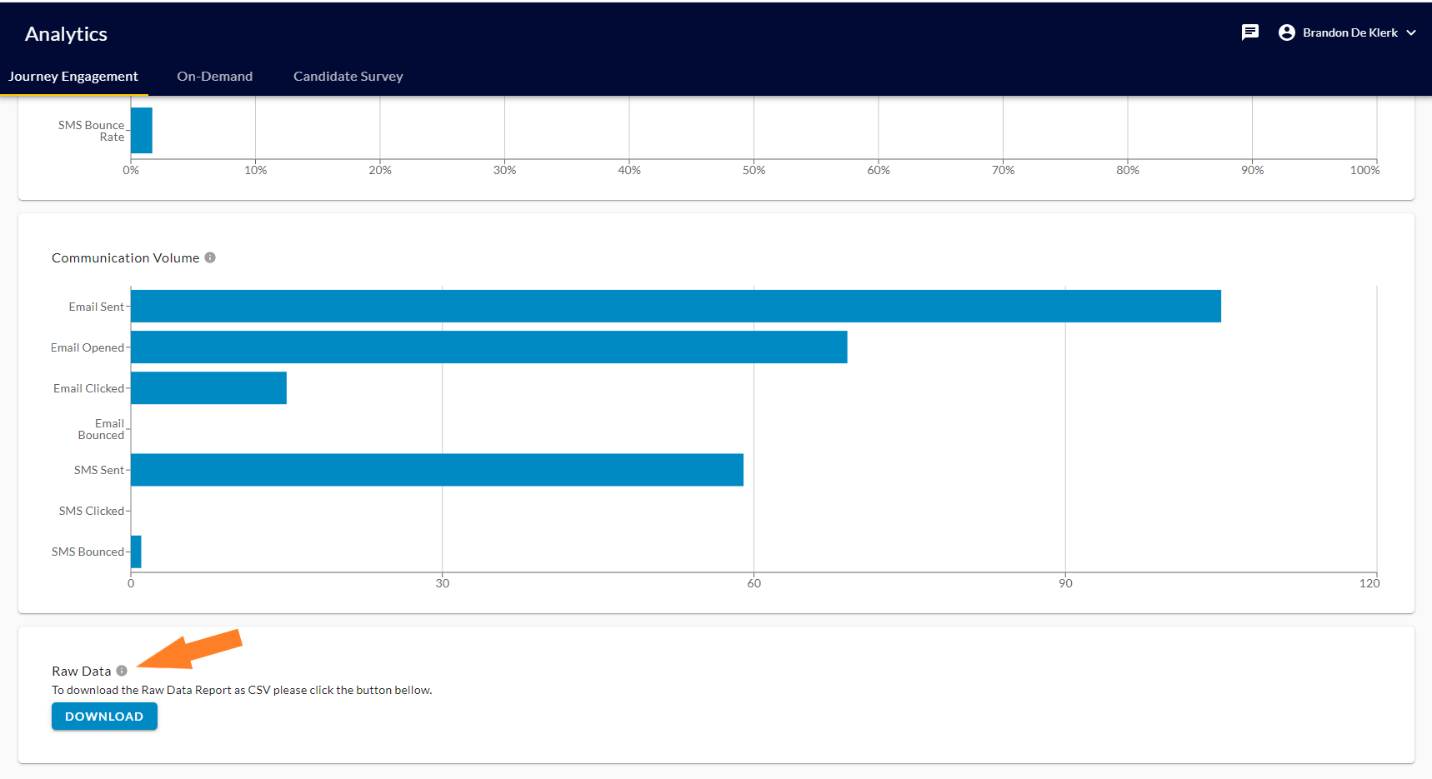Select the Email Sent bar
The height and width of the screenshot is (779, 1432).
[x=676, y=306]
